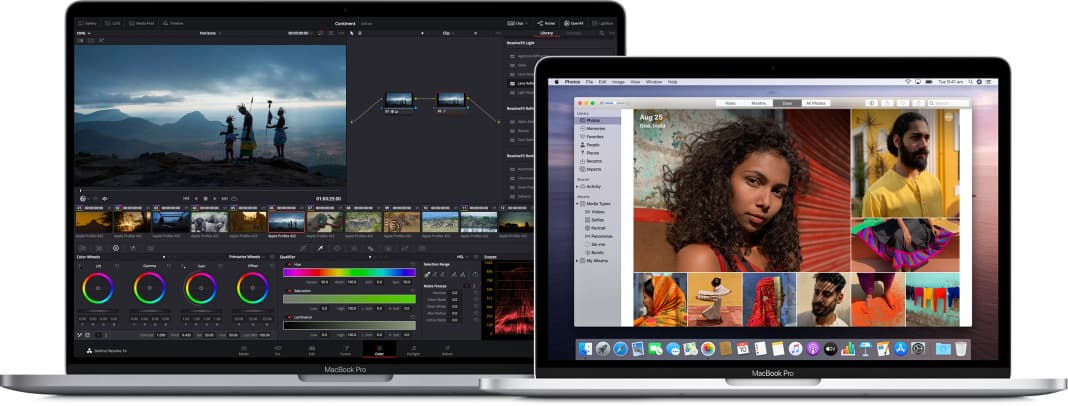Select All Photos view in Photos
This screenshot has height=406, width=1068.
click(x=816, y=104)
